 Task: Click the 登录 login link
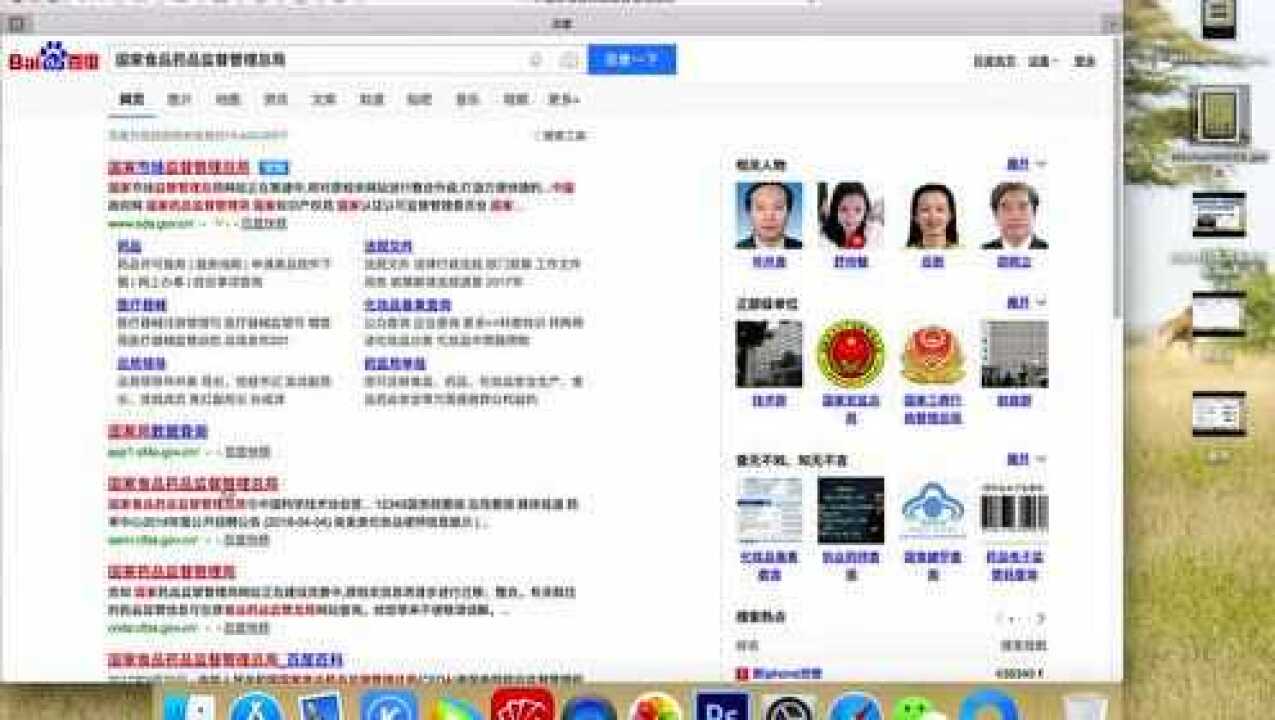pos(1085,61)
